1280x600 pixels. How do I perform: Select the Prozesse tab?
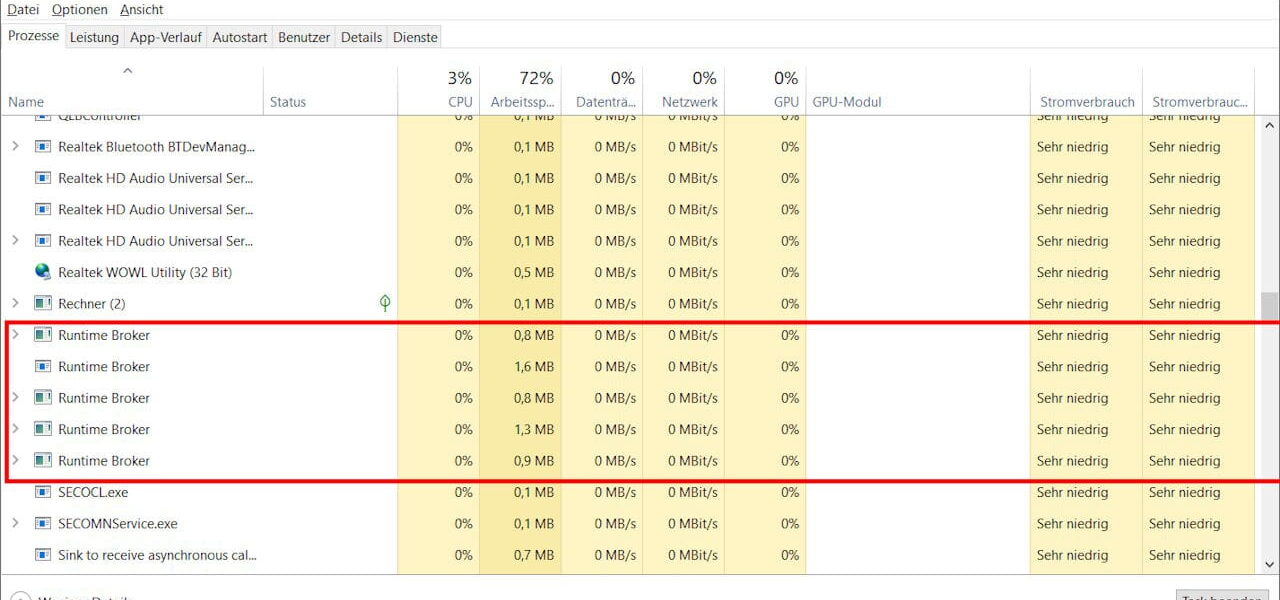[x=33, y=36]
